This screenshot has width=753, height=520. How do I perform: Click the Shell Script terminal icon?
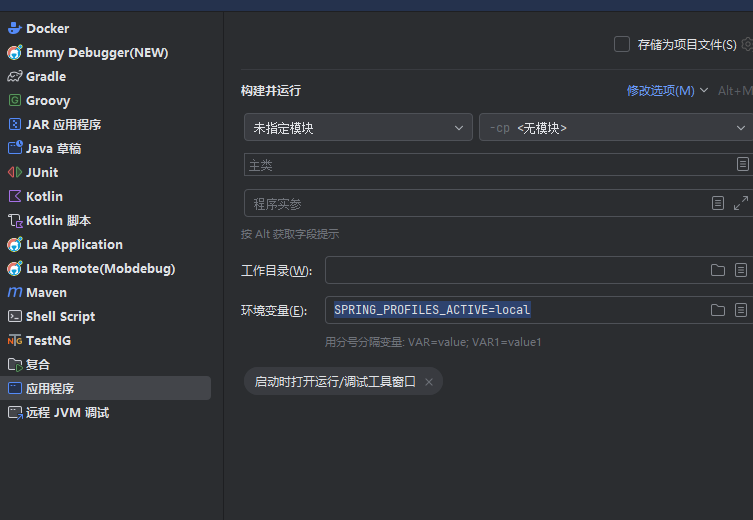[x=15, y=316]
